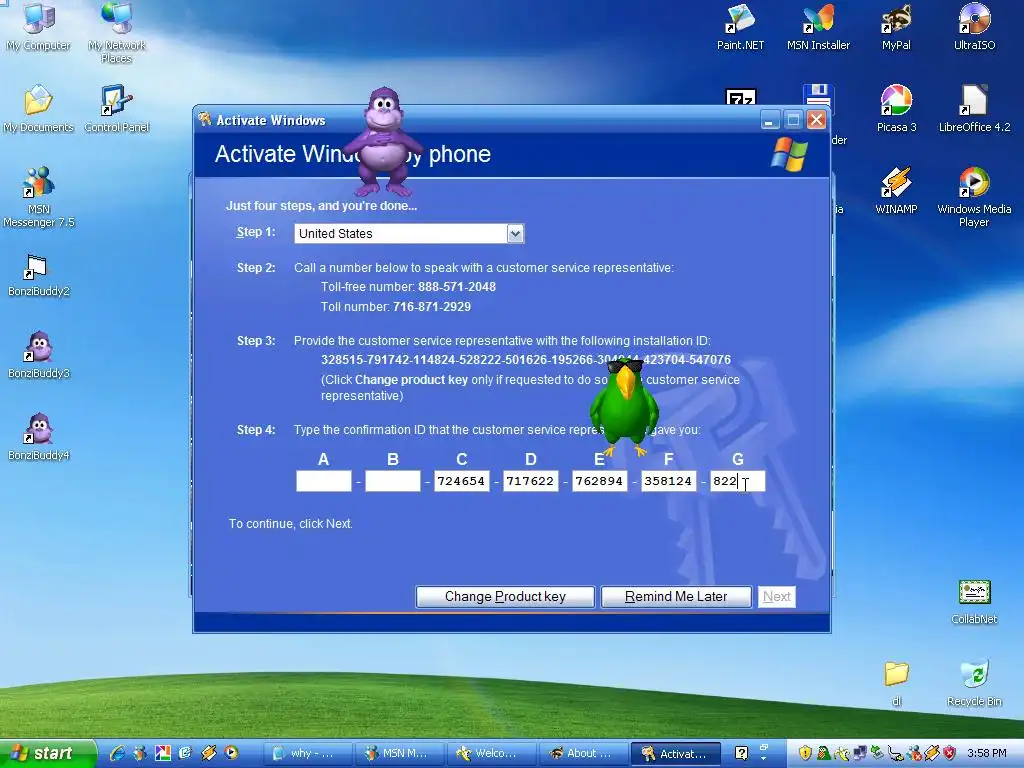
Task: Click confirmation field E containing 762894
Action: [x=600, y=481]
